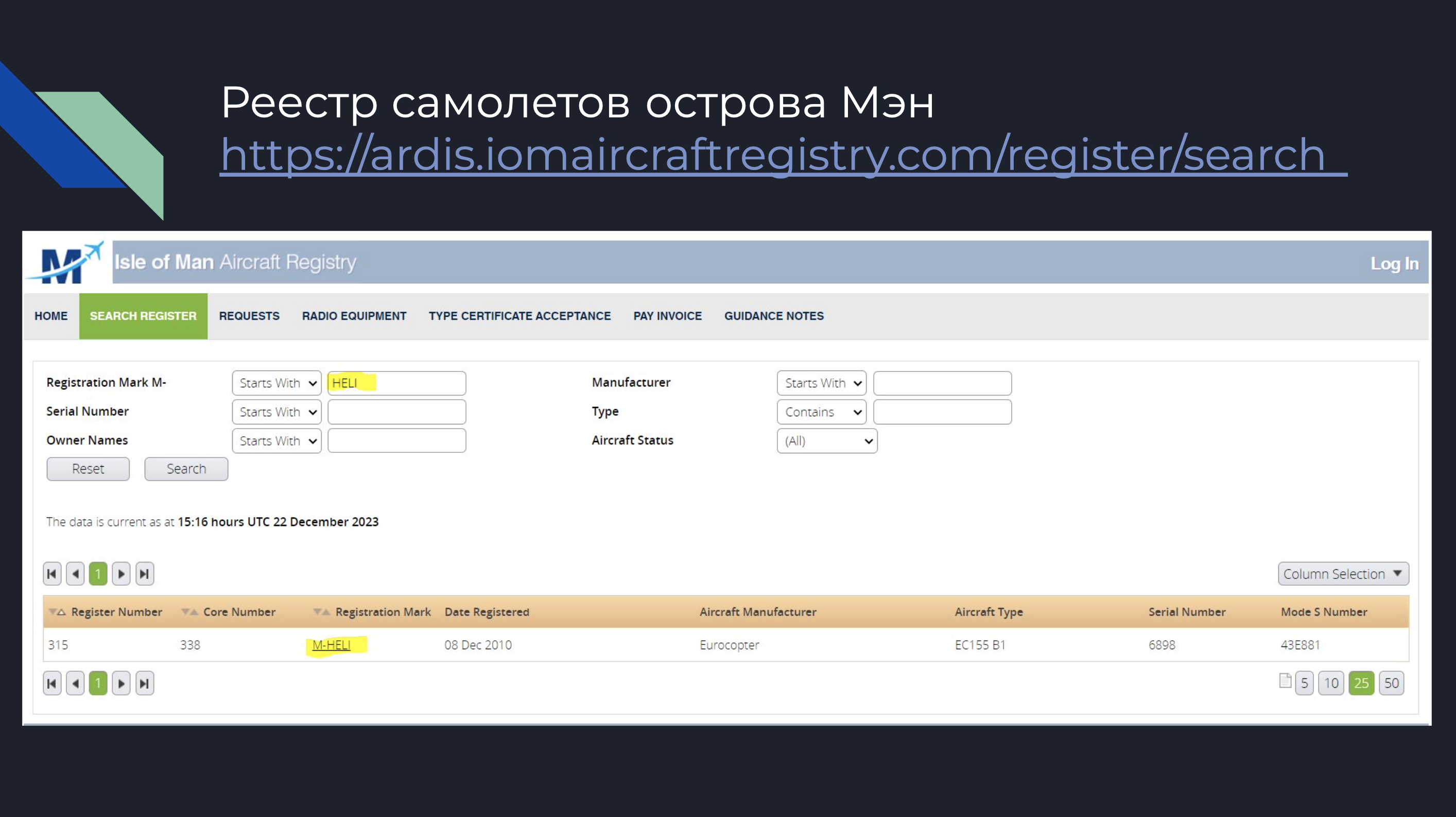Open Owner Names match-type dropdown
Screen dimensions: 1456x817
[x=276, y=440]
